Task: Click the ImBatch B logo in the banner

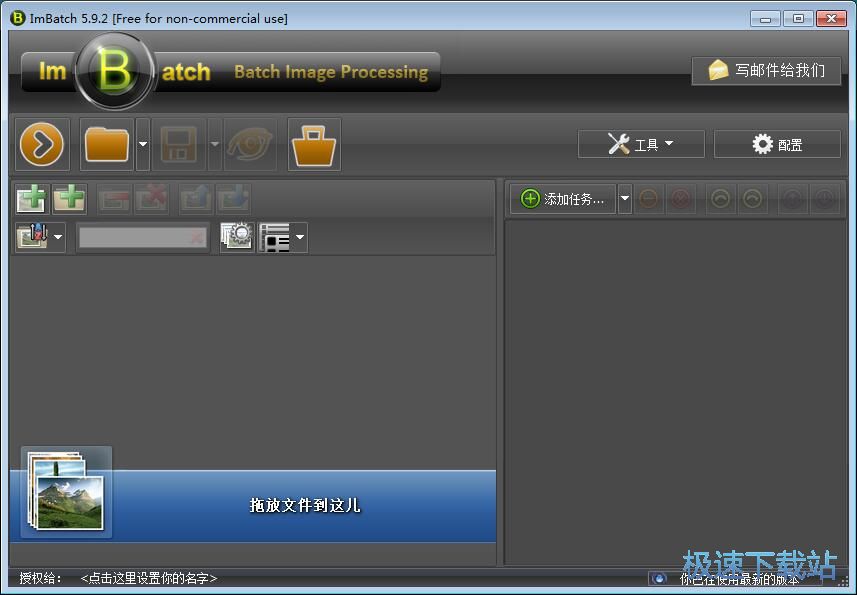Action: 114,70
